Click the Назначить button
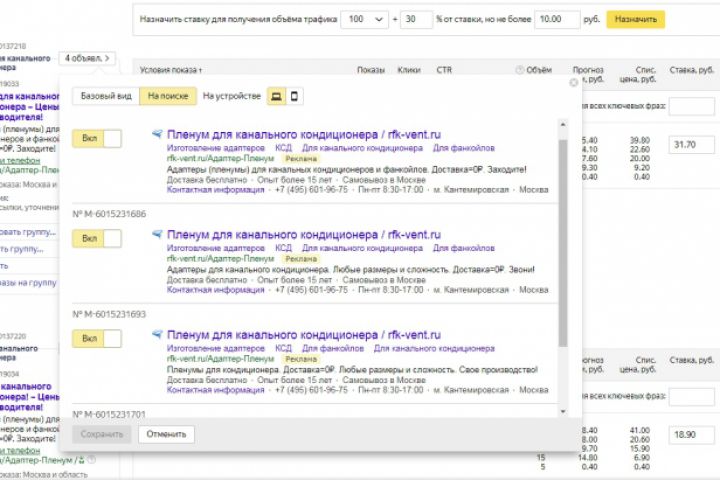This screenshot has width=720, height=480. pos(636,19)
